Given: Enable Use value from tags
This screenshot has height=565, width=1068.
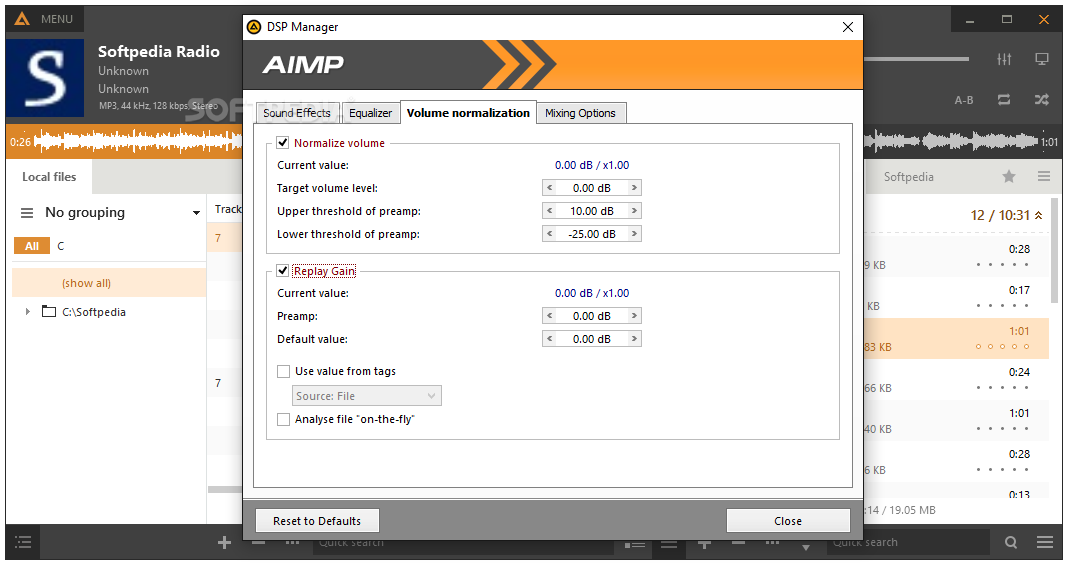Looking at the screenshot, I should 283,371.
